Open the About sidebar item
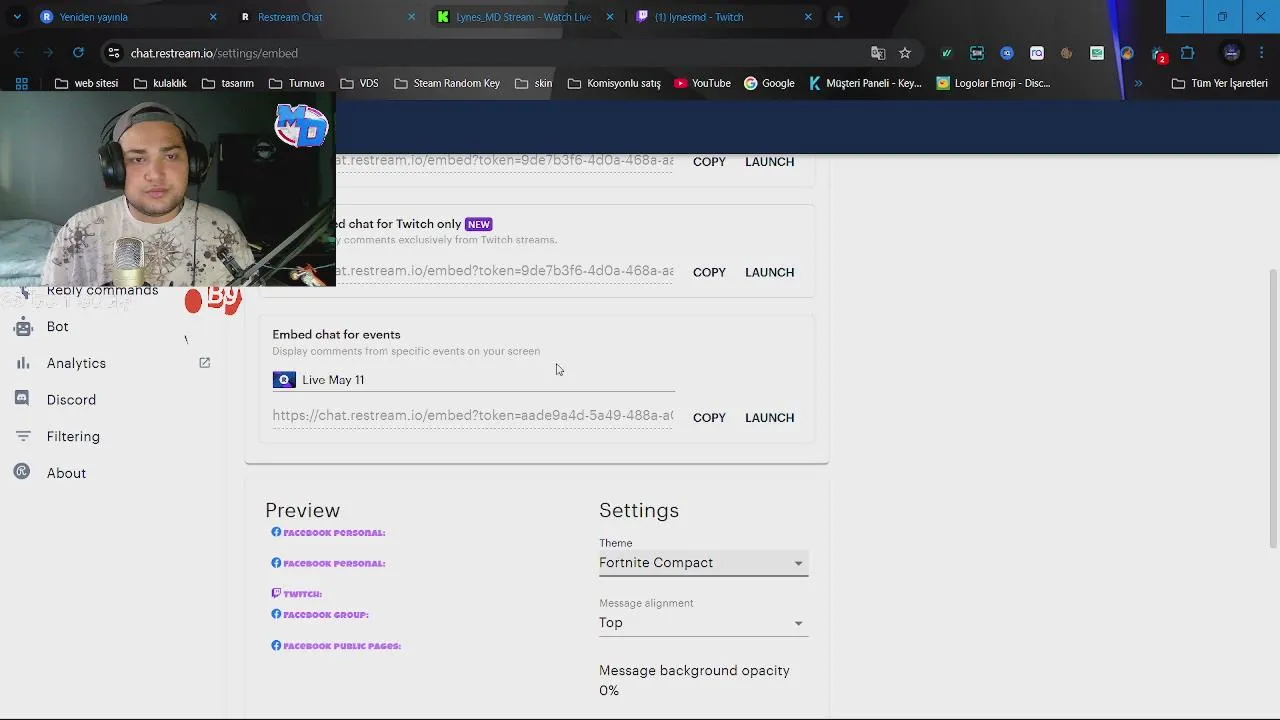Viewport: 1280px width, 720px height. 66,473
